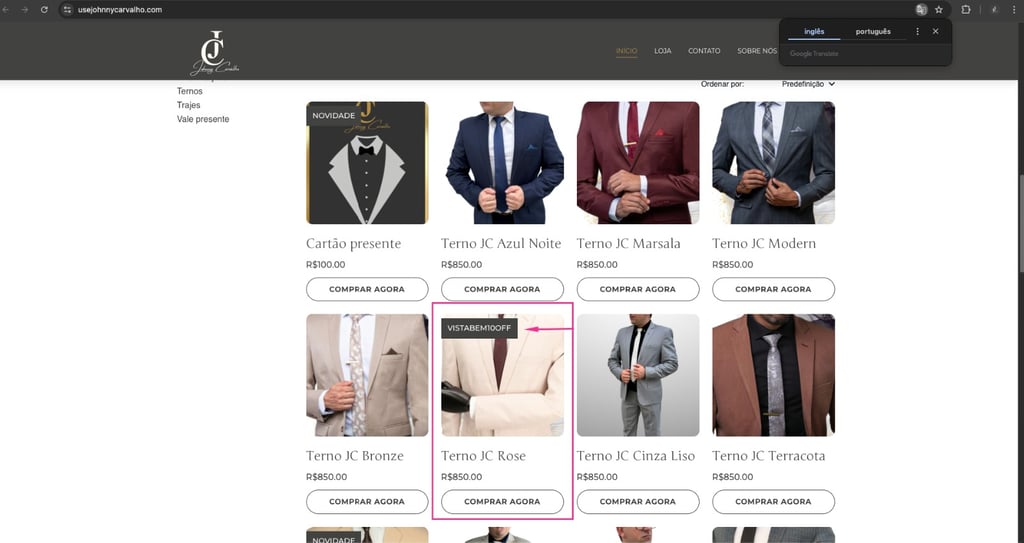Screen dimensions: 1024x543
Task: Click Terno JC Terracota title
Action: (x=769, y=455)
